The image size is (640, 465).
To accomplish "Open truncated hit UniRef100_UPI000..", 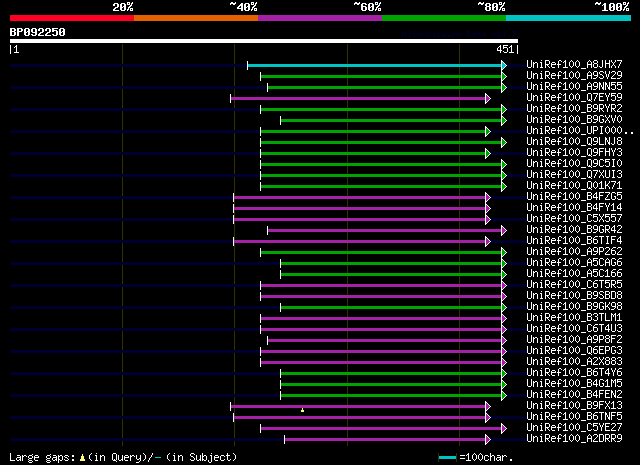I will 580,130.
